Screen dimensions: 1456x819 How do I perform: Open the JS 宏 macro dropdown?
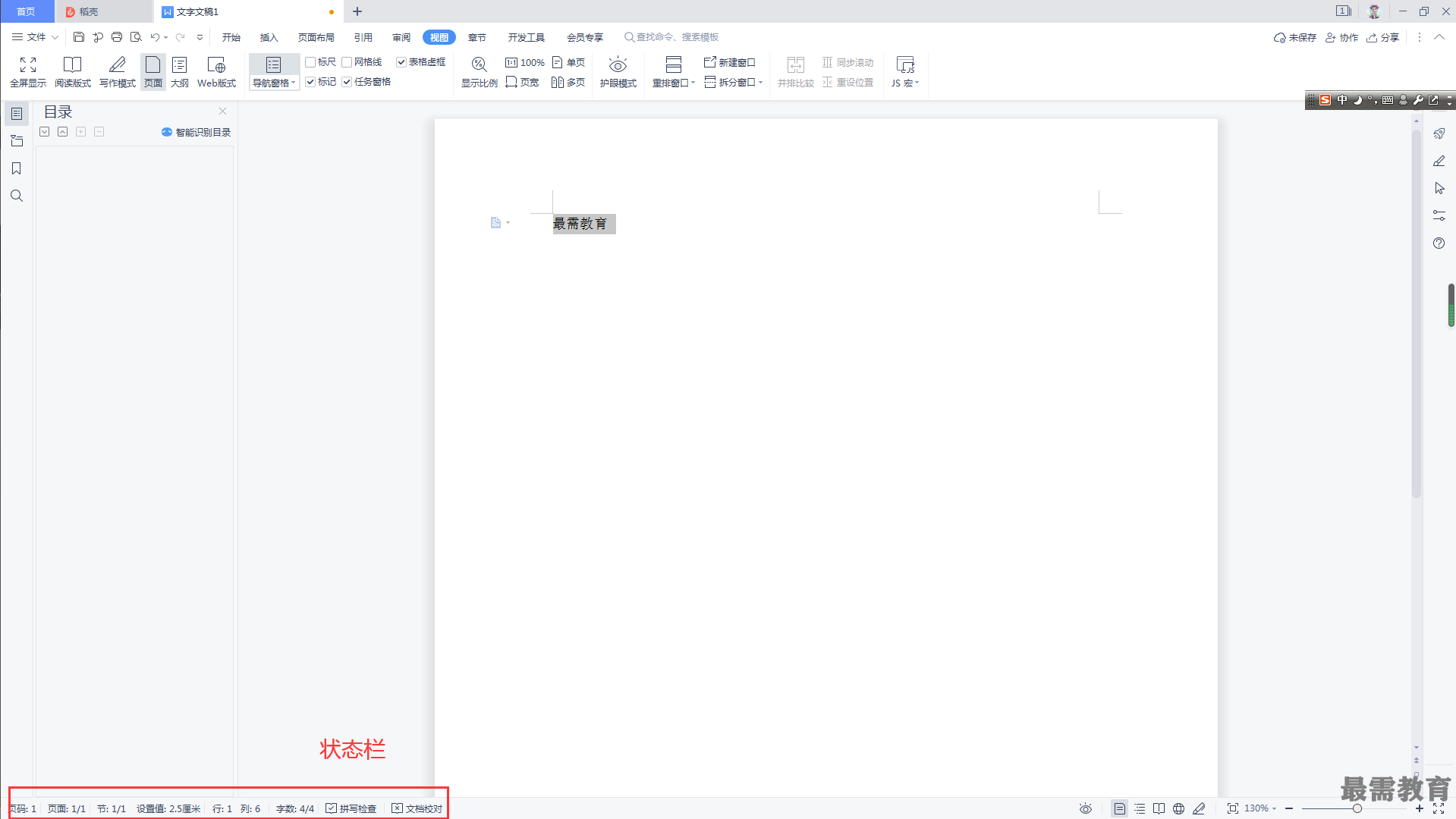tap(905, 83)
